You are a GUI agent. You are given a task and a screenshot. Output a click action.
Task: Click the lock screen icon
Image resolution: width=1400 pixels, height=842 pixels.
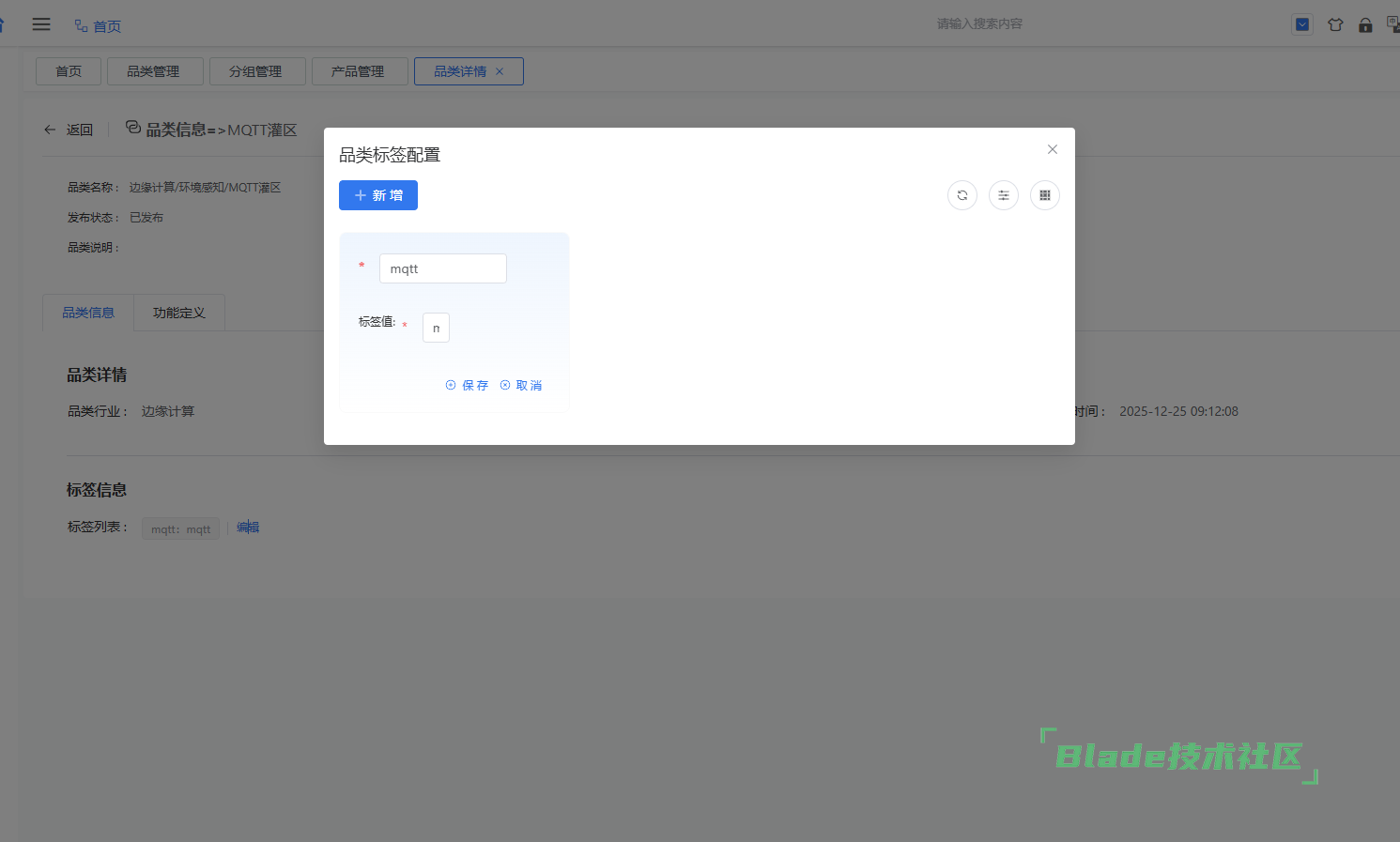click(x=1365, y=25)
